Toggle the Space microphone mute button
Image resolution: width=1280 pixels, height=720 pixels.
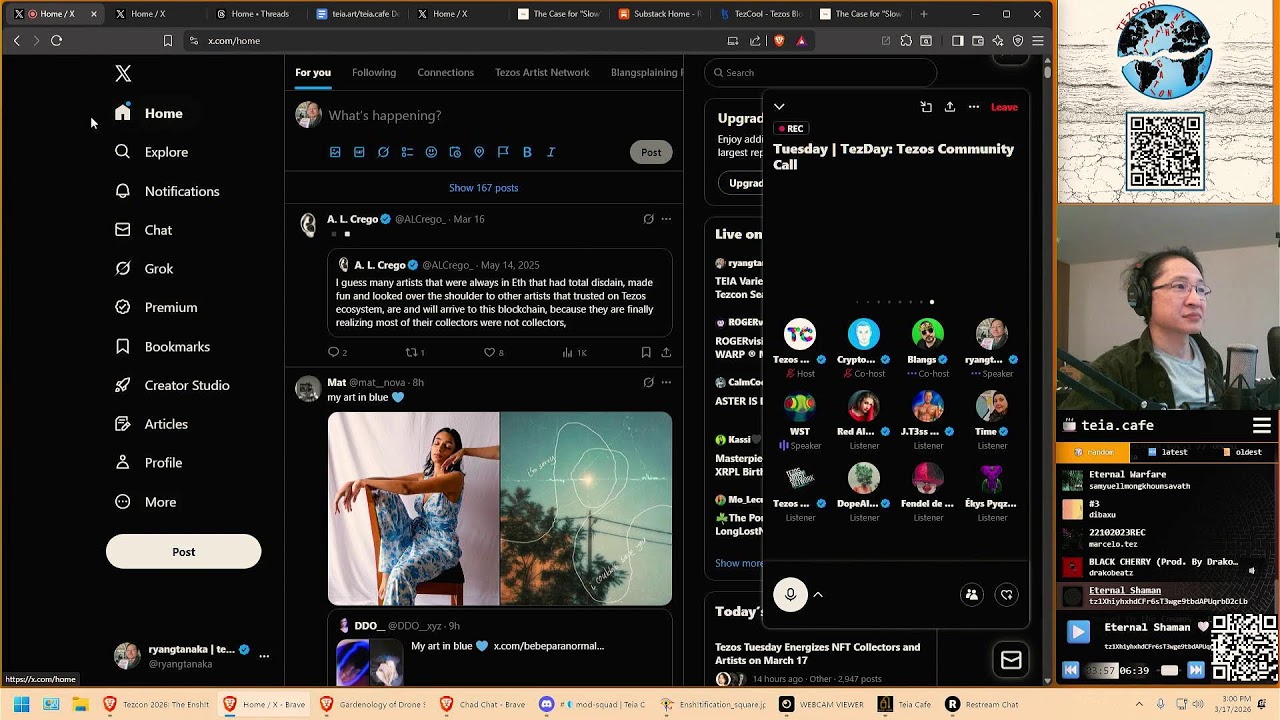coord(790,595)
